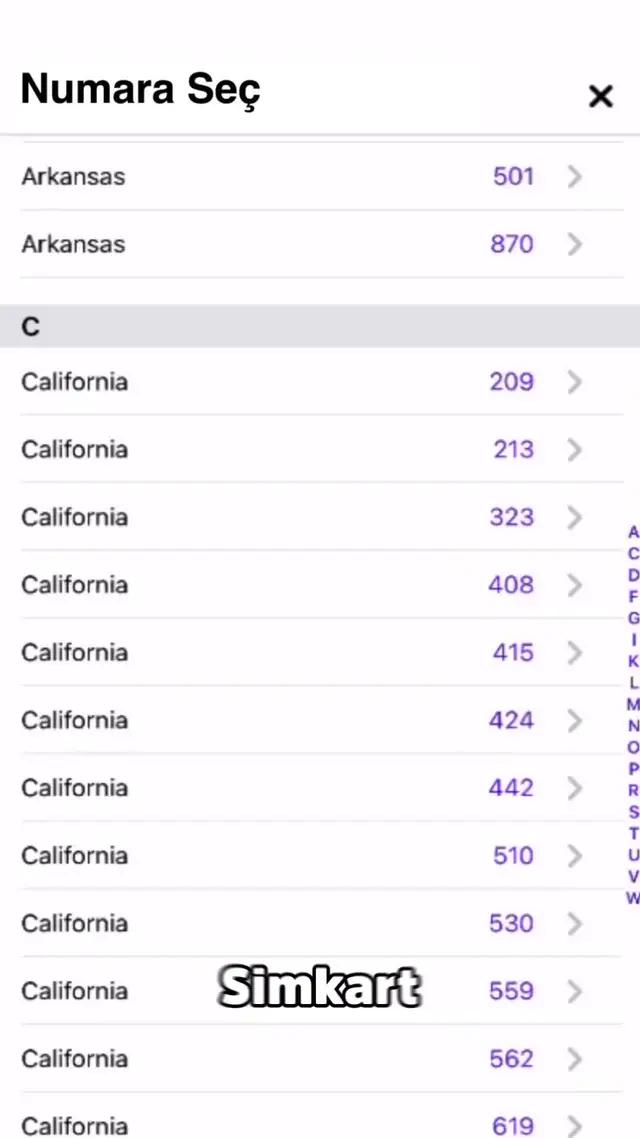Screen dimensions: 640x1138
Task: Close the Numara Seç dialog
Action: coord(600,96)
